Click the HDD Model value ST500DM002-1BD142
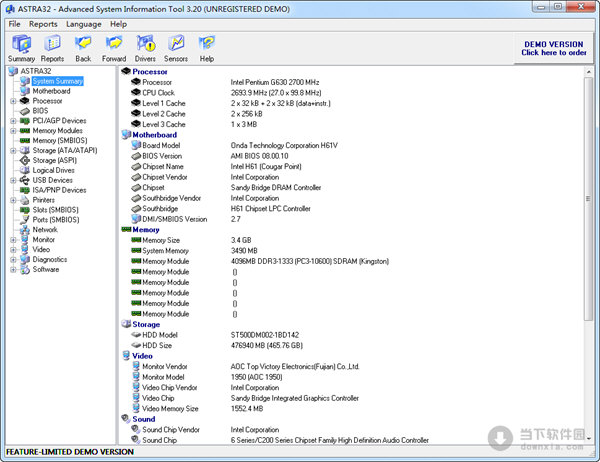The height and width of the screenshot is (462, 600). 265,335
